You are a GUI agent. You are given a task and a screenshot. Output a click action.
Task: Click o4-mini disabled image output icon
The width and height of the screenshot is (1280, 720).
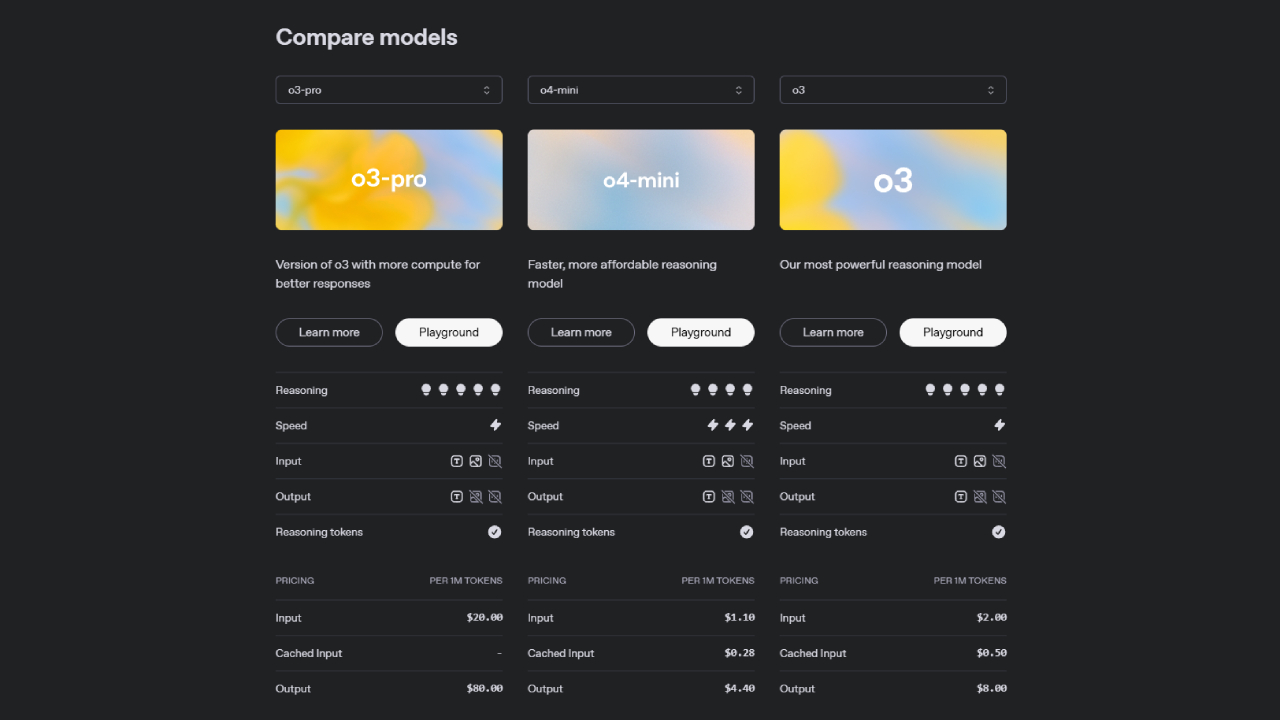728,496
